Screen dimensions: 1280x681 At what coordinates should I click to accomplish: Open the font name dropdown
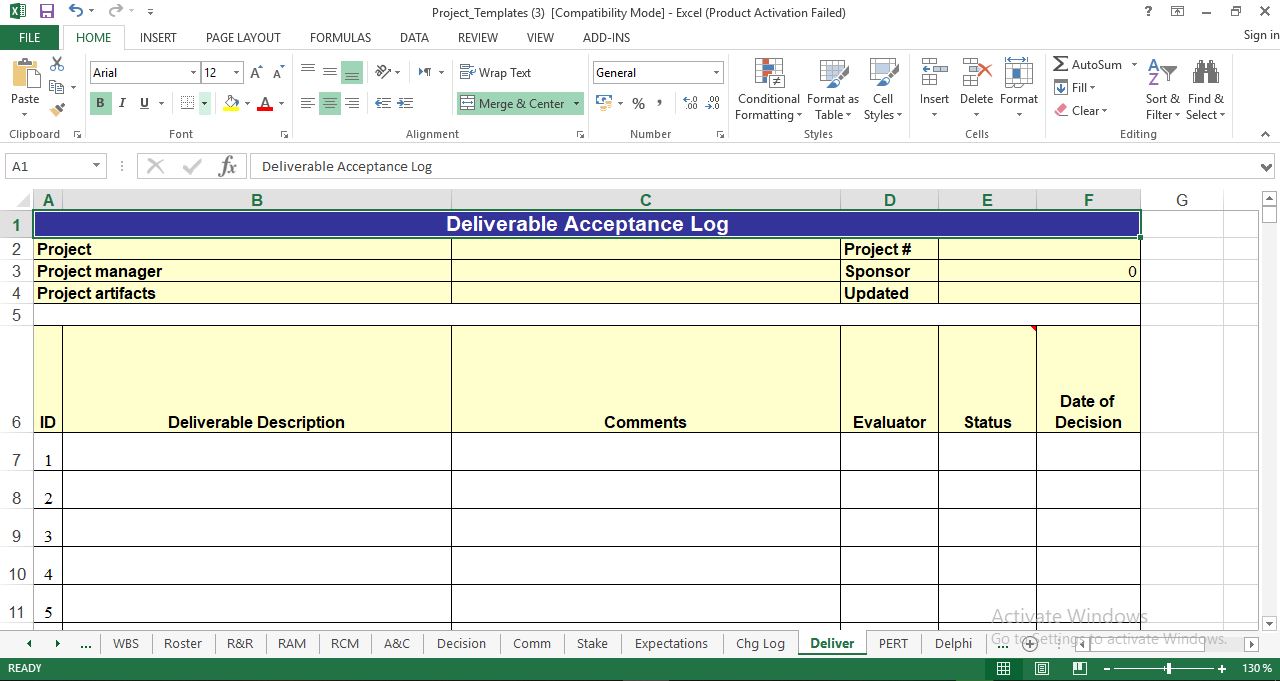(x=194, y=72)
